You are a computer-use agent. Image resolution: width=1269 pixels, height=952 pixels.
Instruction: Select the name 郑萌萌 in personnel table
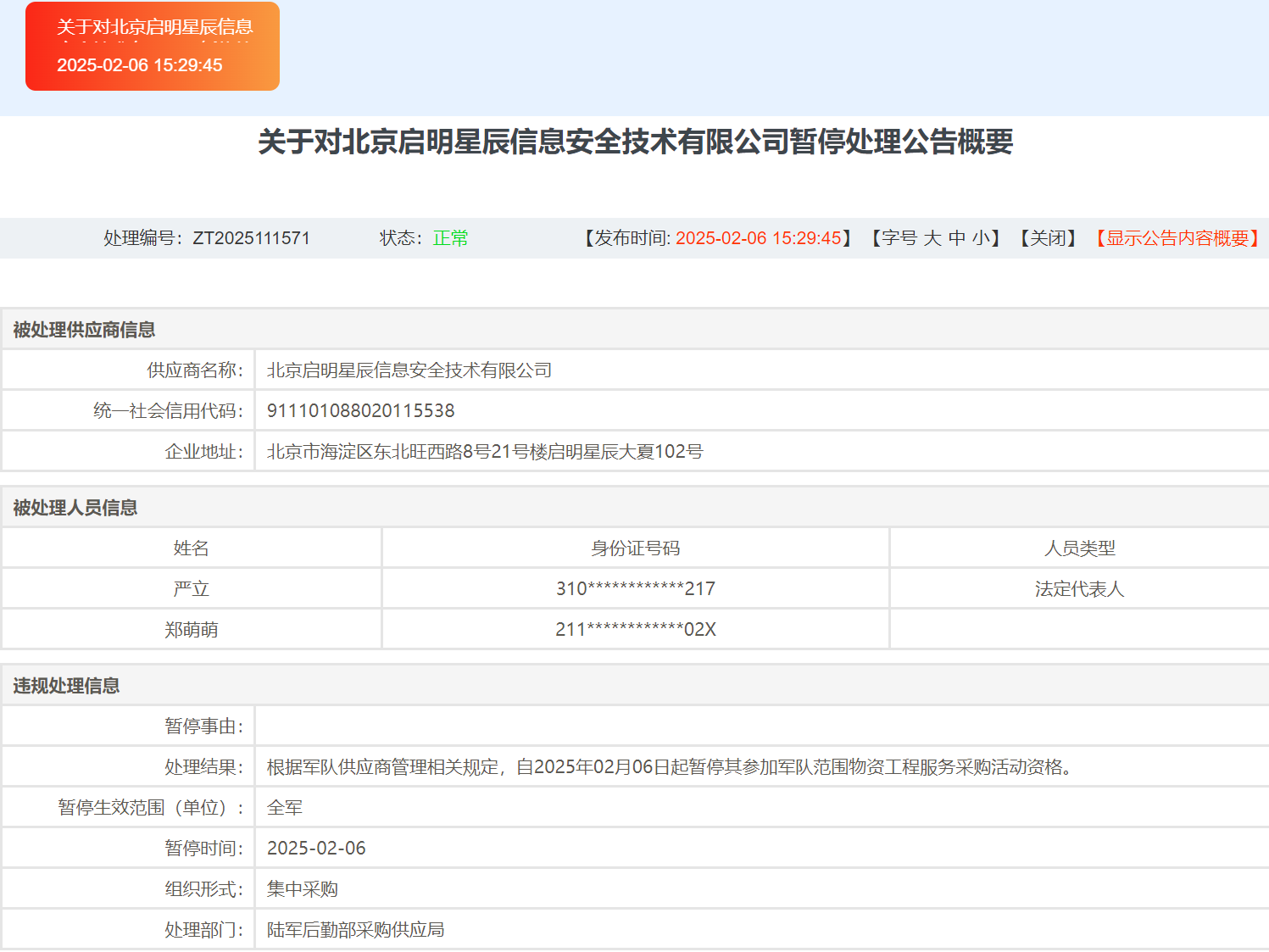(x=192, y=630)
